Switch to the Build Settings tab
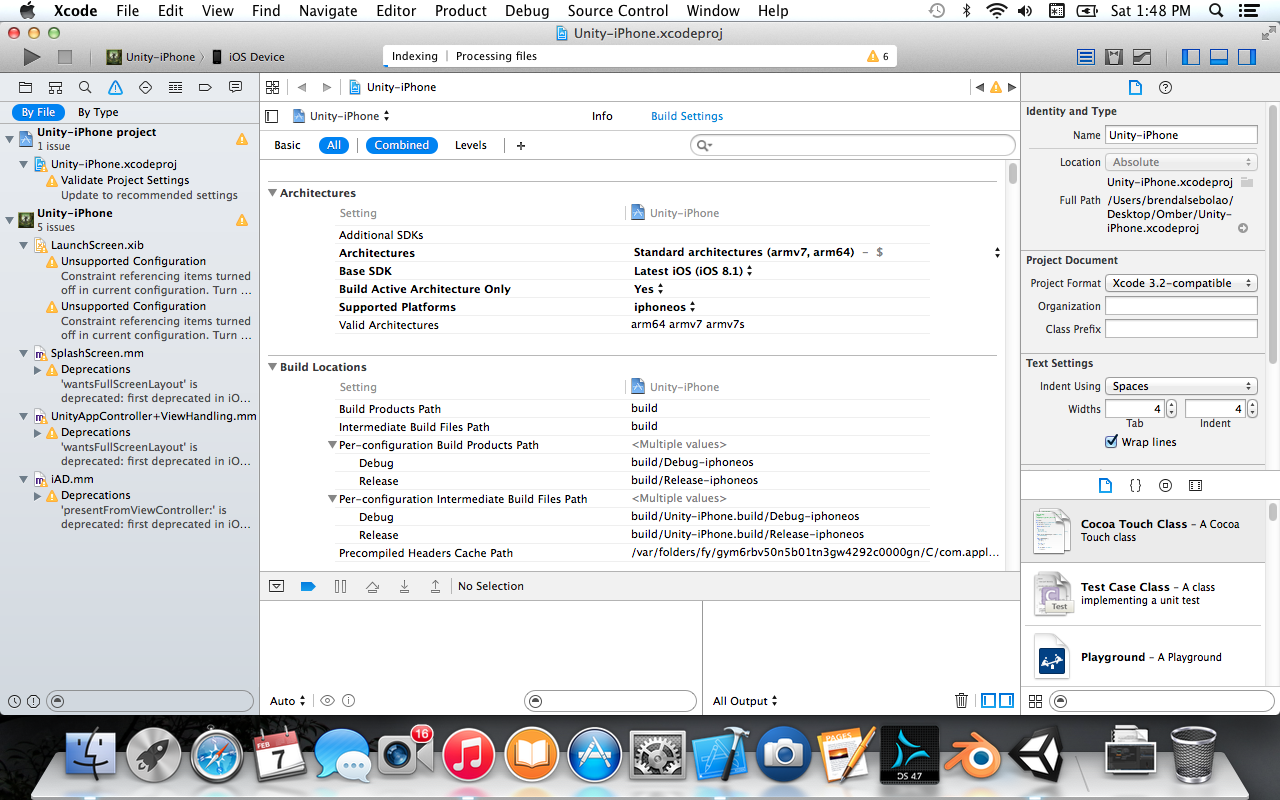 [687, 116]
